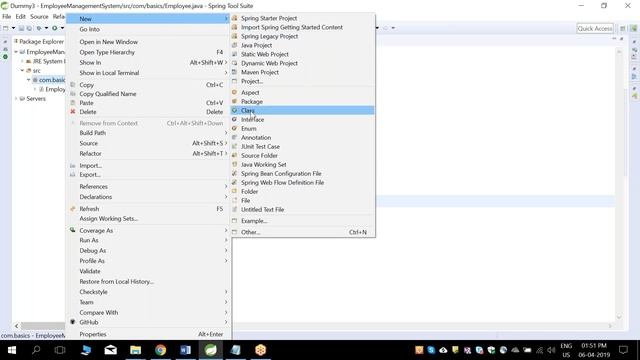
Task: Choose Example... in the New submenu
Action: [x=302, y=221]
